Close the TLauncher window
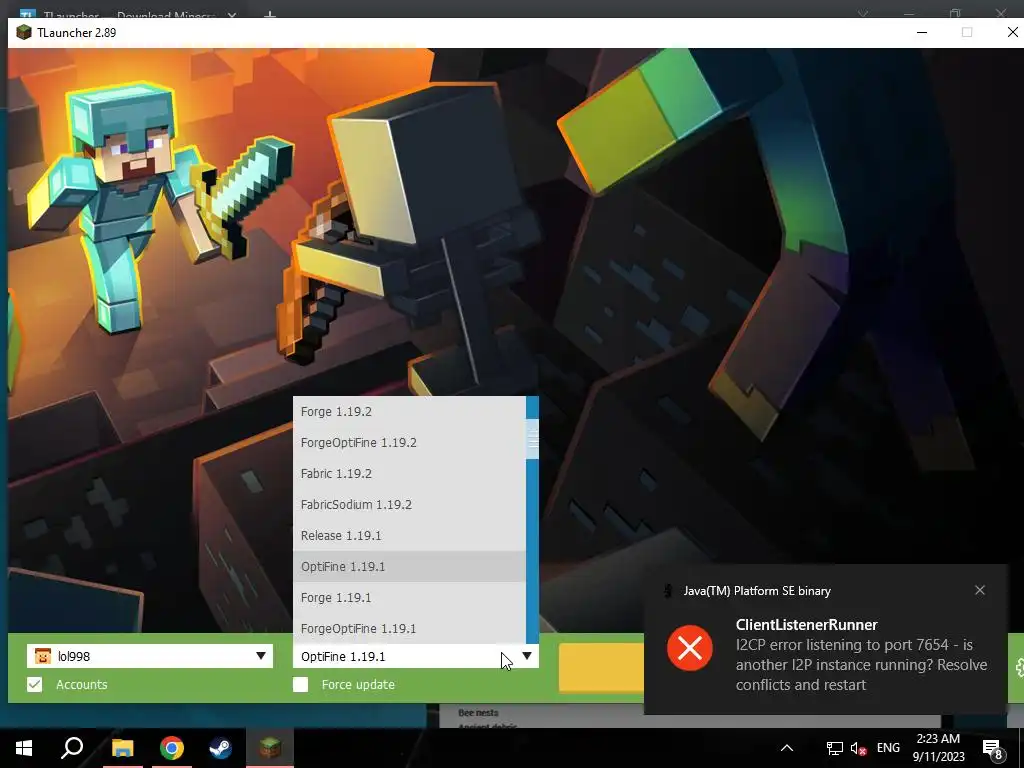 1012,32
